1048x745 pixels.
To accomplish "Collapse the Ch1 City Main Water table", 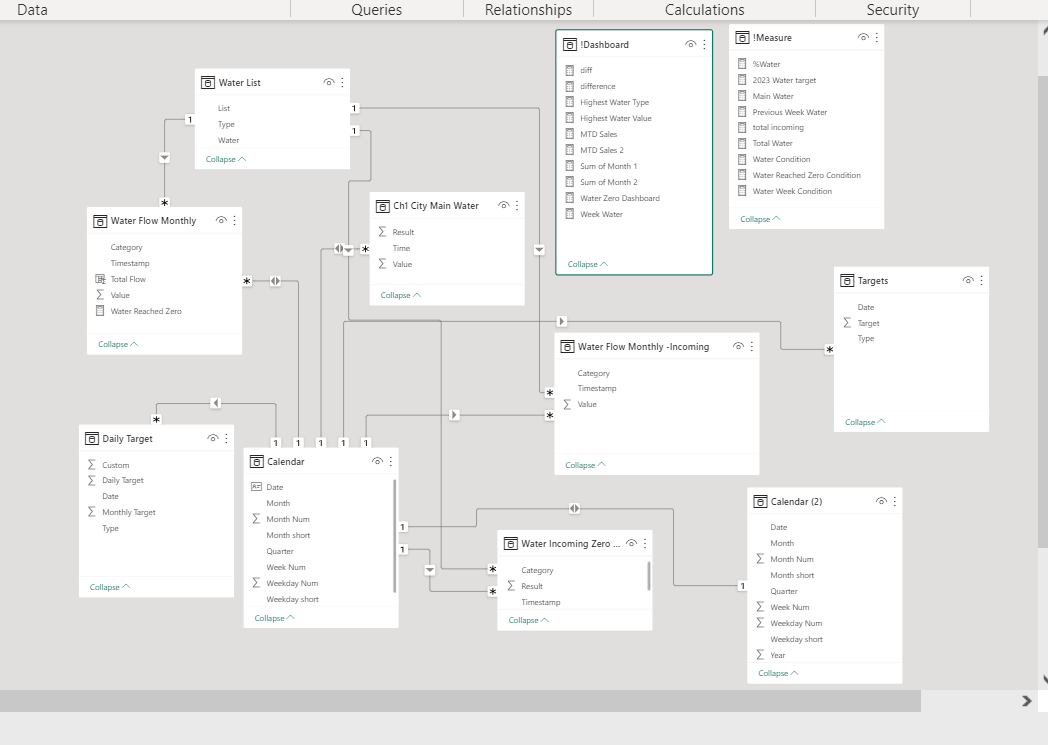I will 400,295.
